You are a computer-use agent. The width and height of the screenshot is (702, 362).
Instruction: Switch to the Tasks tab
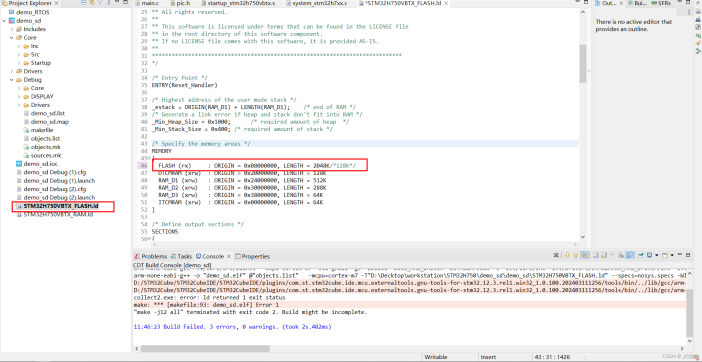tap(181, 256)
